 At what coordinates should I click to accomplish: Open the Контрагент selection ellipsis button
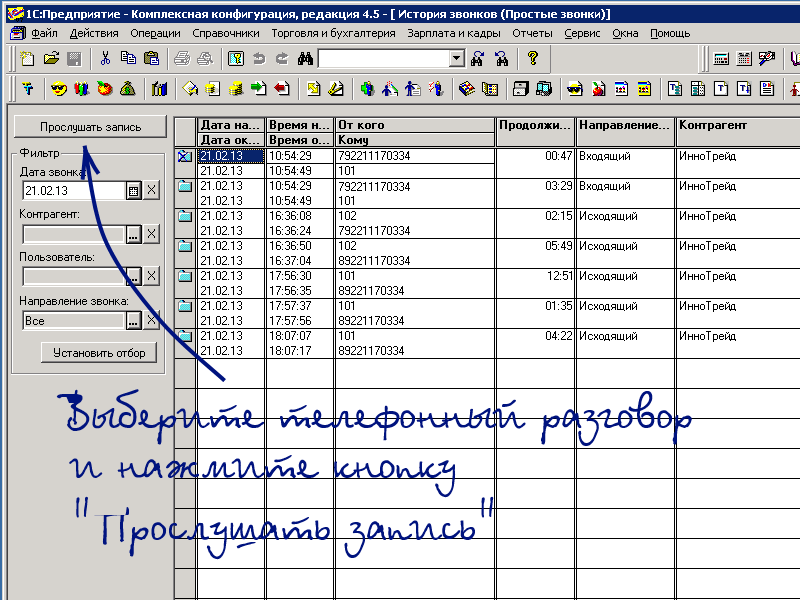(134, 234)
